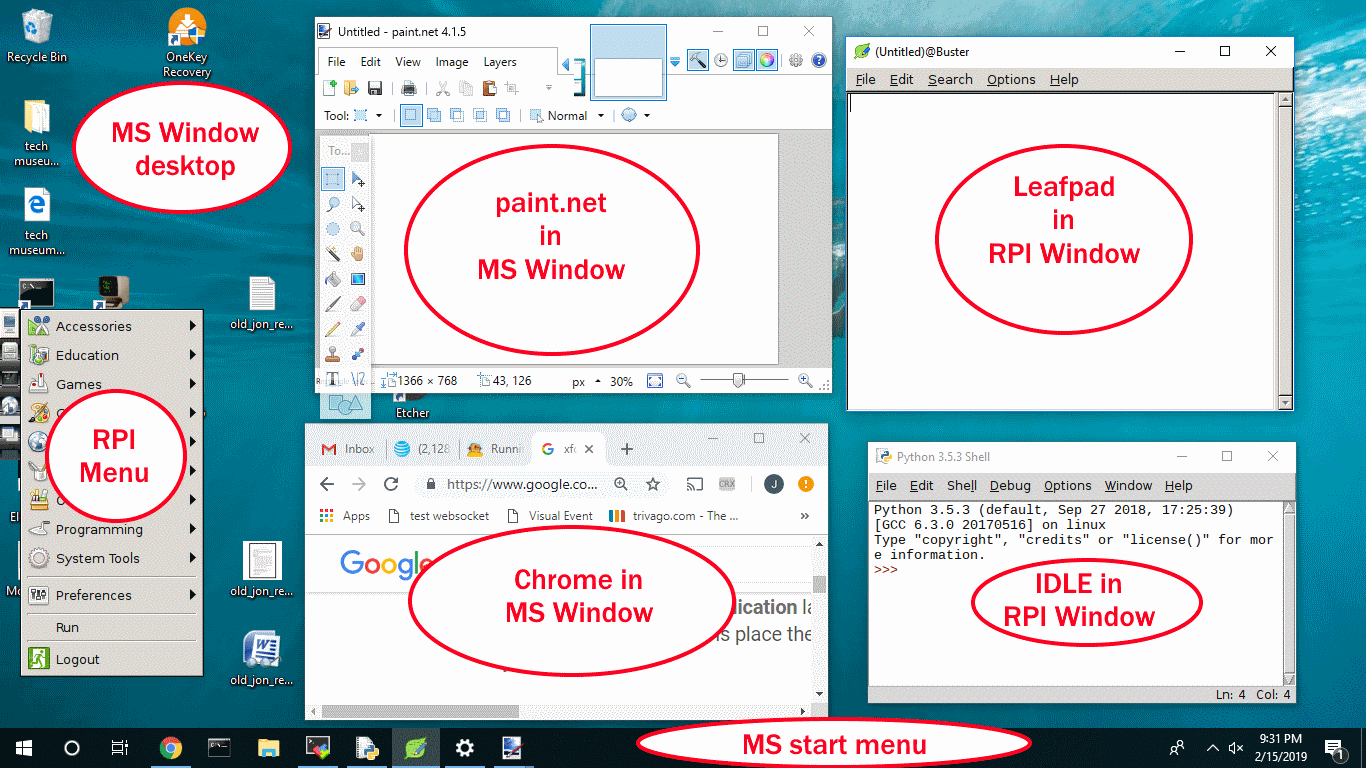The image size is (1366, 768).
Task: Select the Text tool
Action: pos(333,378)
